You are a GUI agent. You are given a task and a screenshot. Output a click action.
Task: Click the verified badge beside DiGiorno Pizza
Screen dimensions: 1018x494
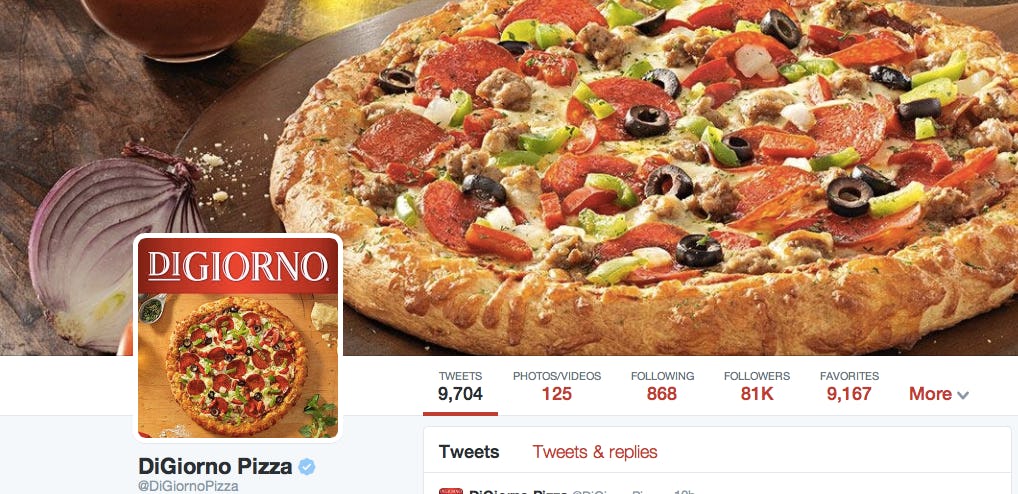coord(306,467)
